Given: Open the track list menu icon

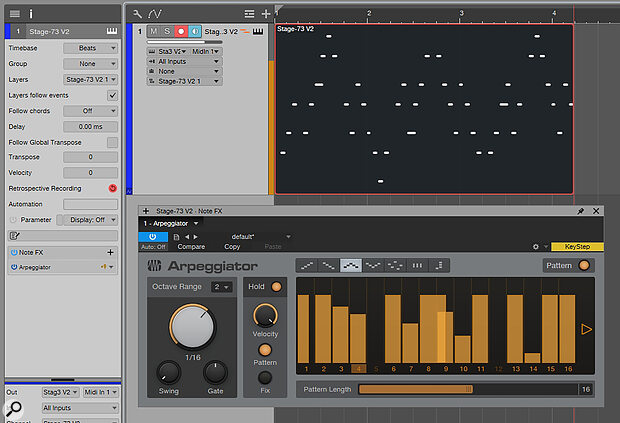Looking at the screenshot, I should pyautogui.click(x=250, y=14).
